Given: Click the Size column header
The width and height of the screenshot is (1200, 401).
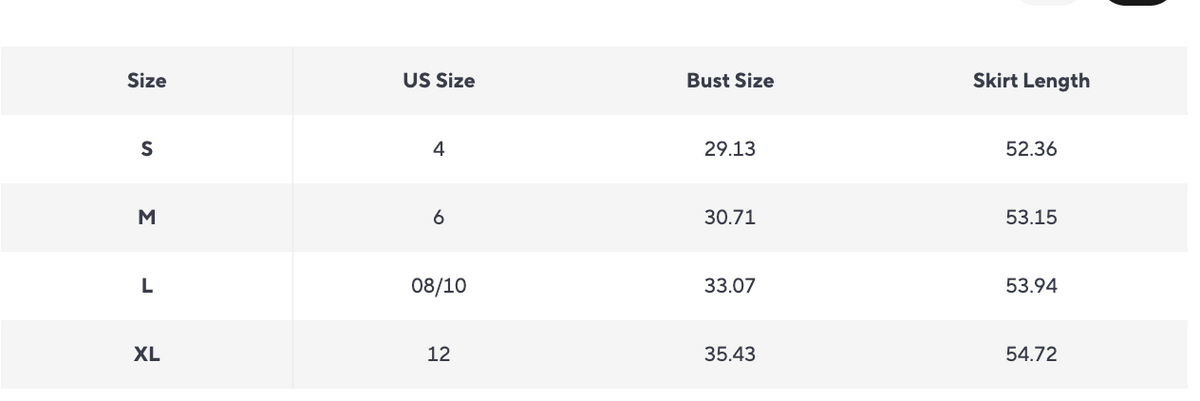Looking at the screenshot, I should 147,81.
